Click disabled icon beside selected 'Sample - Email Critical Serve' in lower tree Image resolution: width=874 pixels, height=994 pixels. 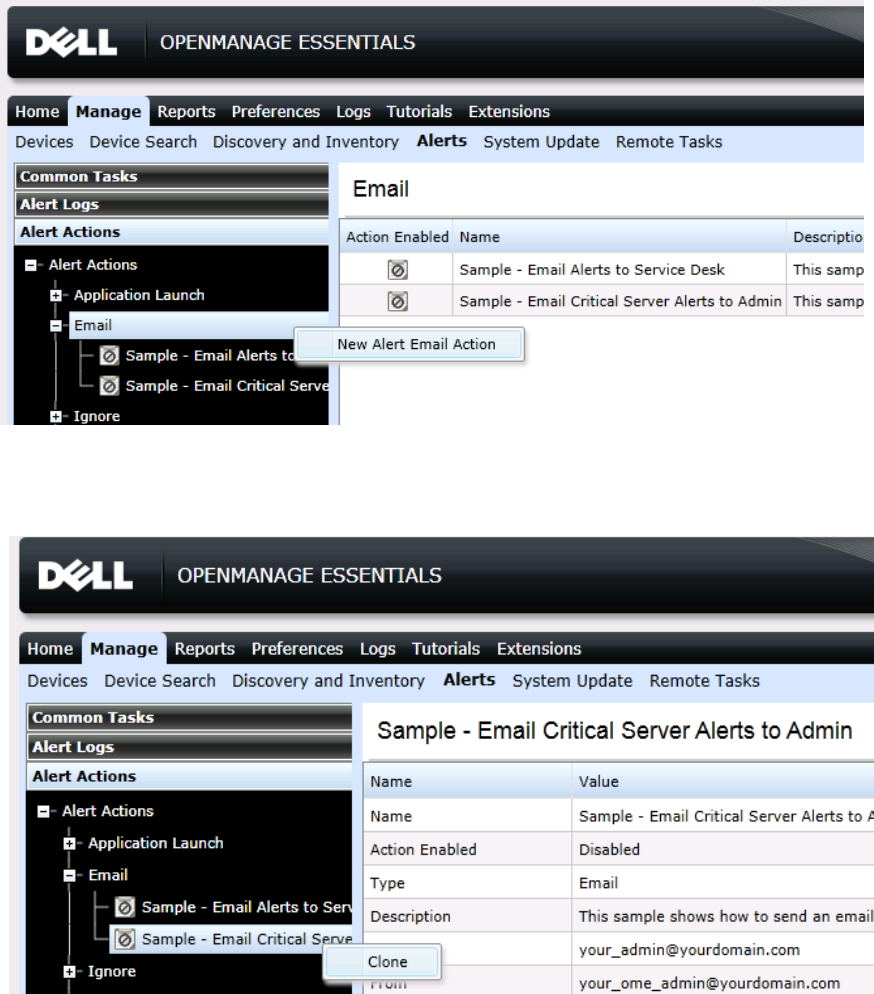tap(125, 939)
